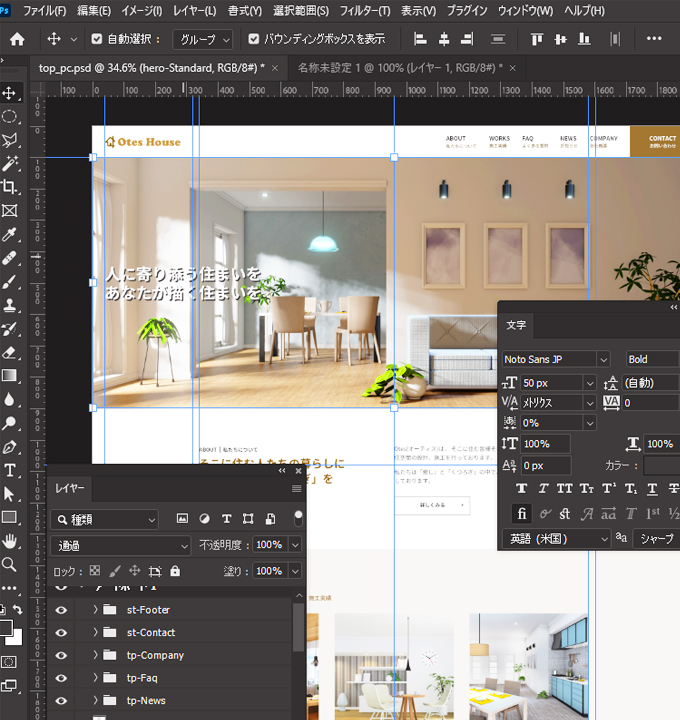Select the Path Selection tool
This screenshot has width=680, height=720.
pos(9,494)
